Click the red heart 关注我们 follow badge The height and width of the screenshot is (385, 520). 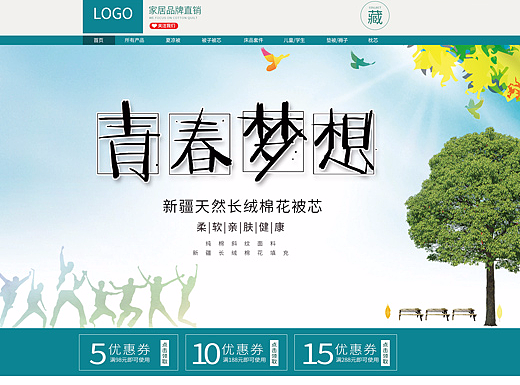click(164, 26)
